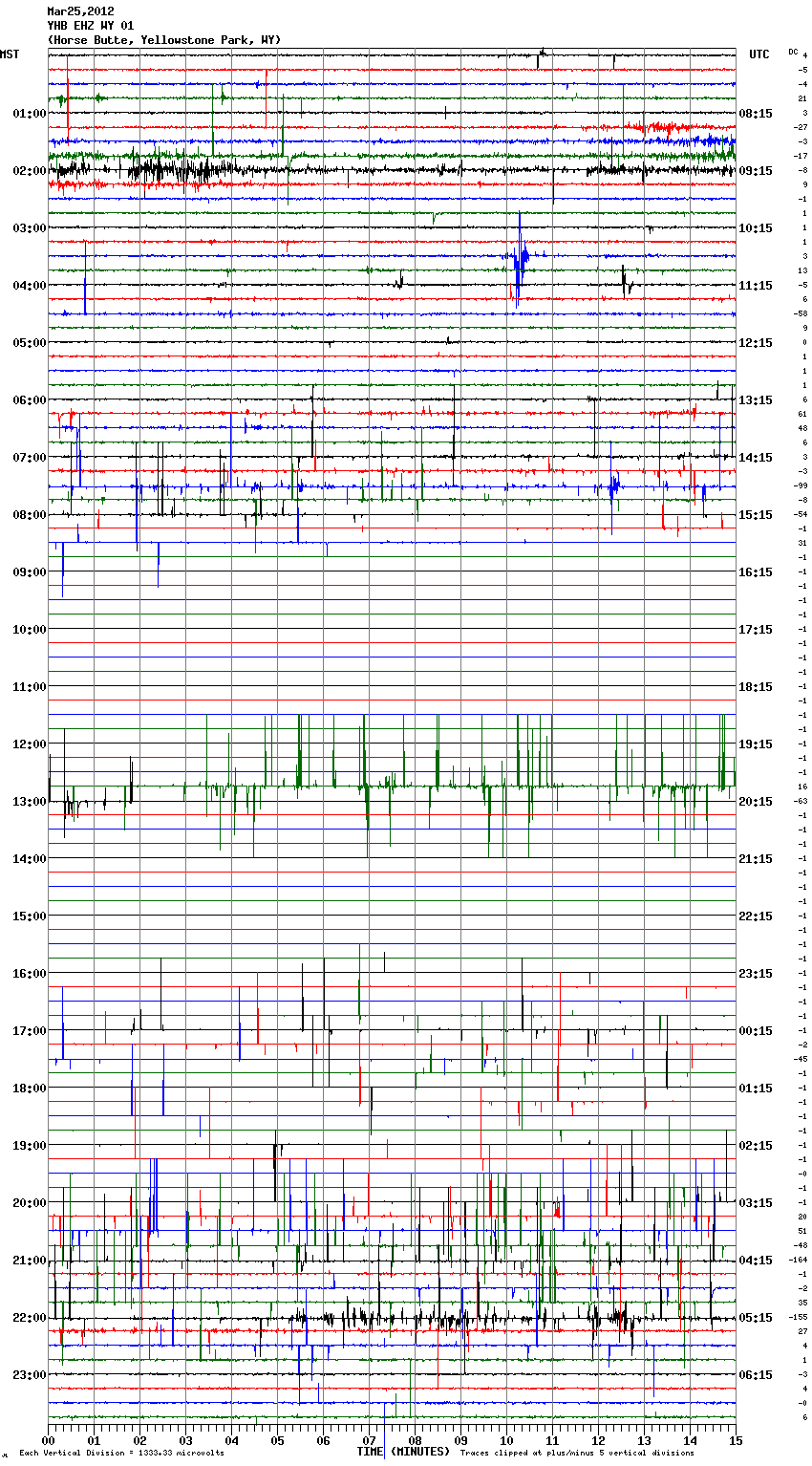This screenshot has height=1466, width=812.
Task: Select the 12:00 MST time label
Action: pos(29,744)
